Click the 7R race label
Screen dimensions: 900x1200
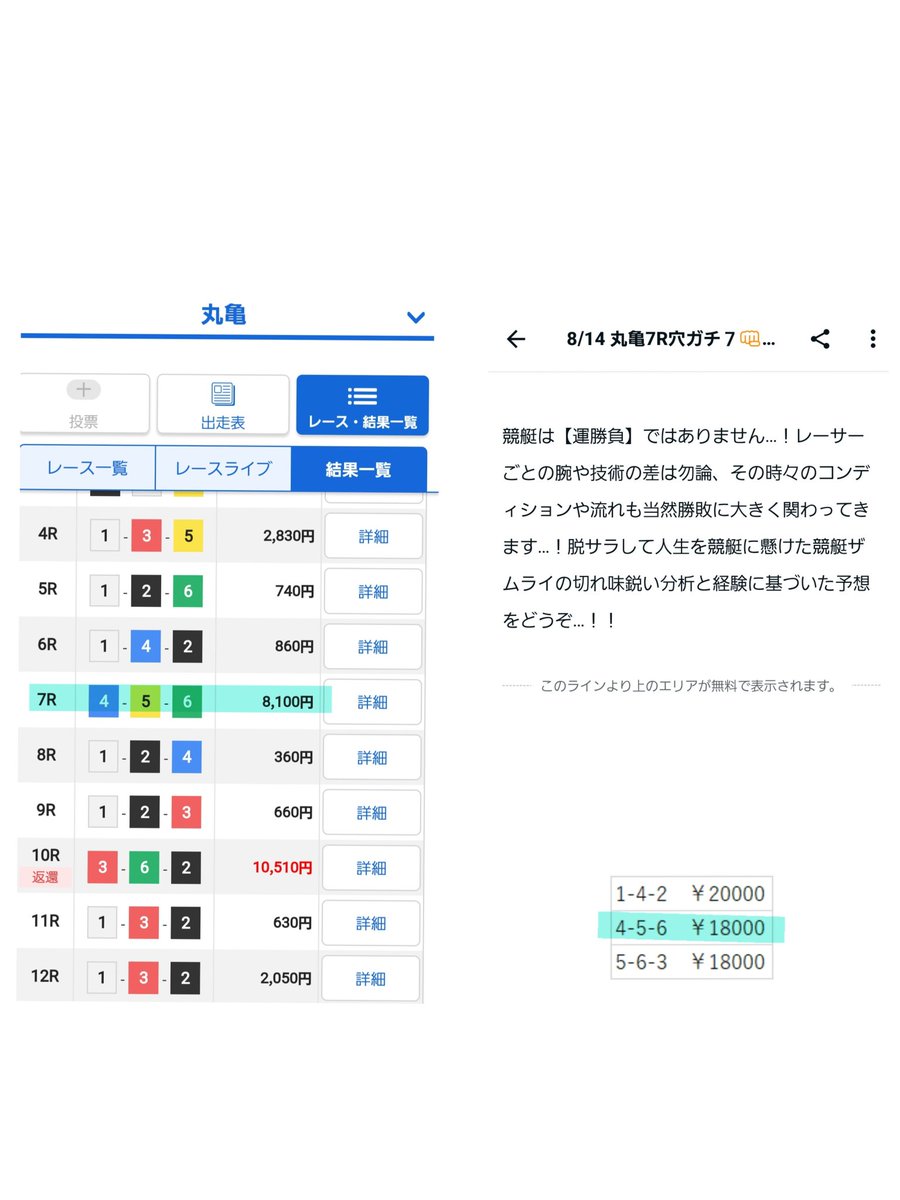[47, 699]
